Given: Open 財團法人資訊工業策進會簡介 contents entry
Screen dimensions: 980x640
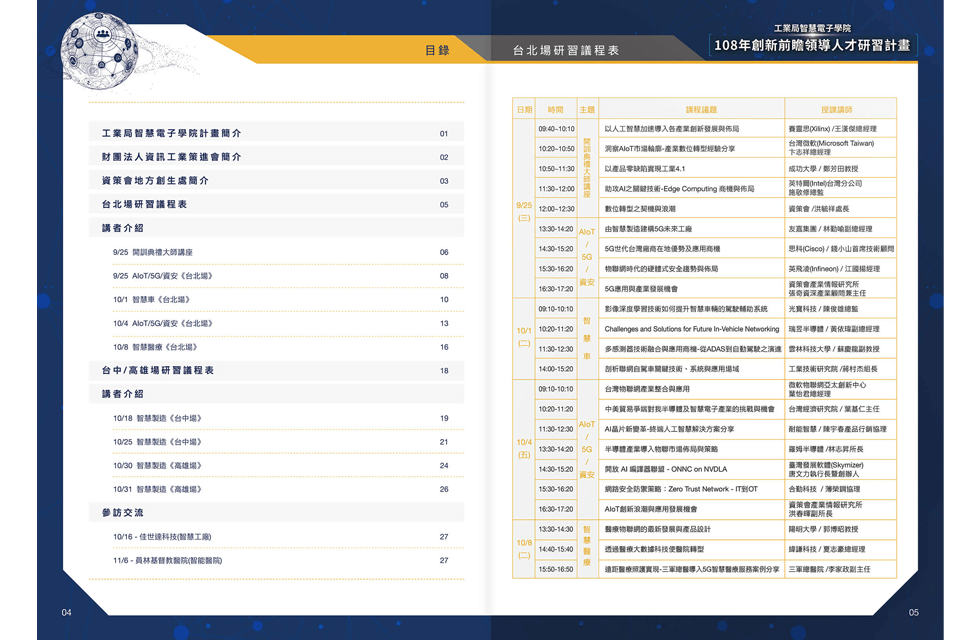Looking at the screenshot, I should coord(172,157).
